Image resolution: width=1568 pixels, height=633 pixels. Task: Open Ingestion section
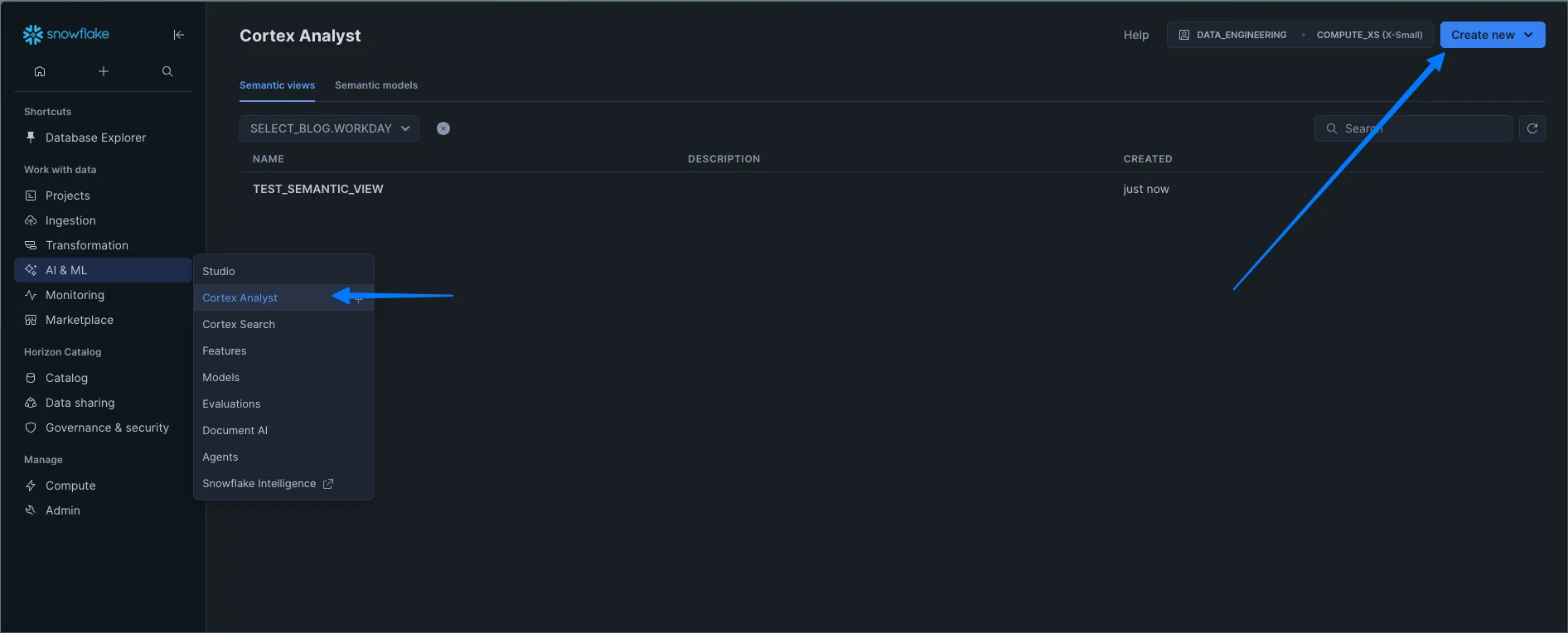pyautogui.click(x=103, y=220)
